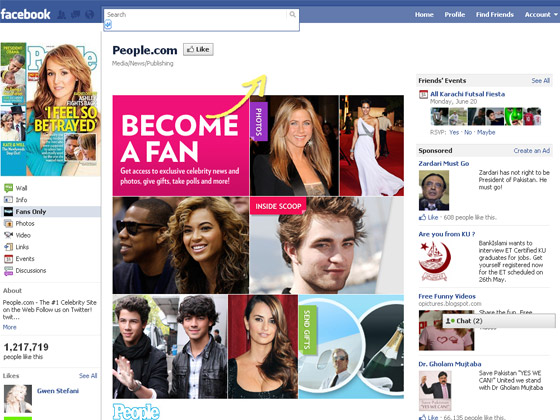Open the Gwen Stefani page link

[x=58, y=391]
